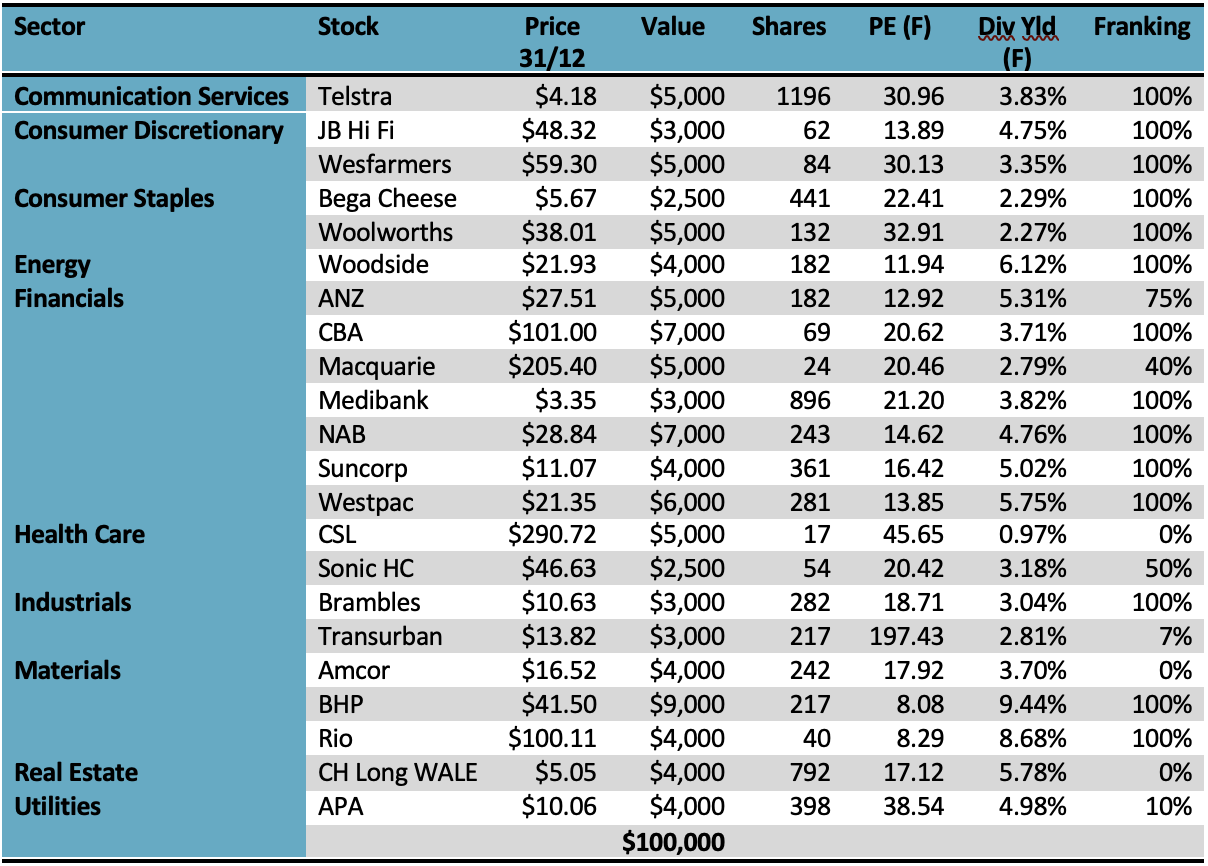Select the CH Long WALE stock cell
The width and height of the screenshot is (1208, 866).
pyautogui.click(x=398, y=772)
